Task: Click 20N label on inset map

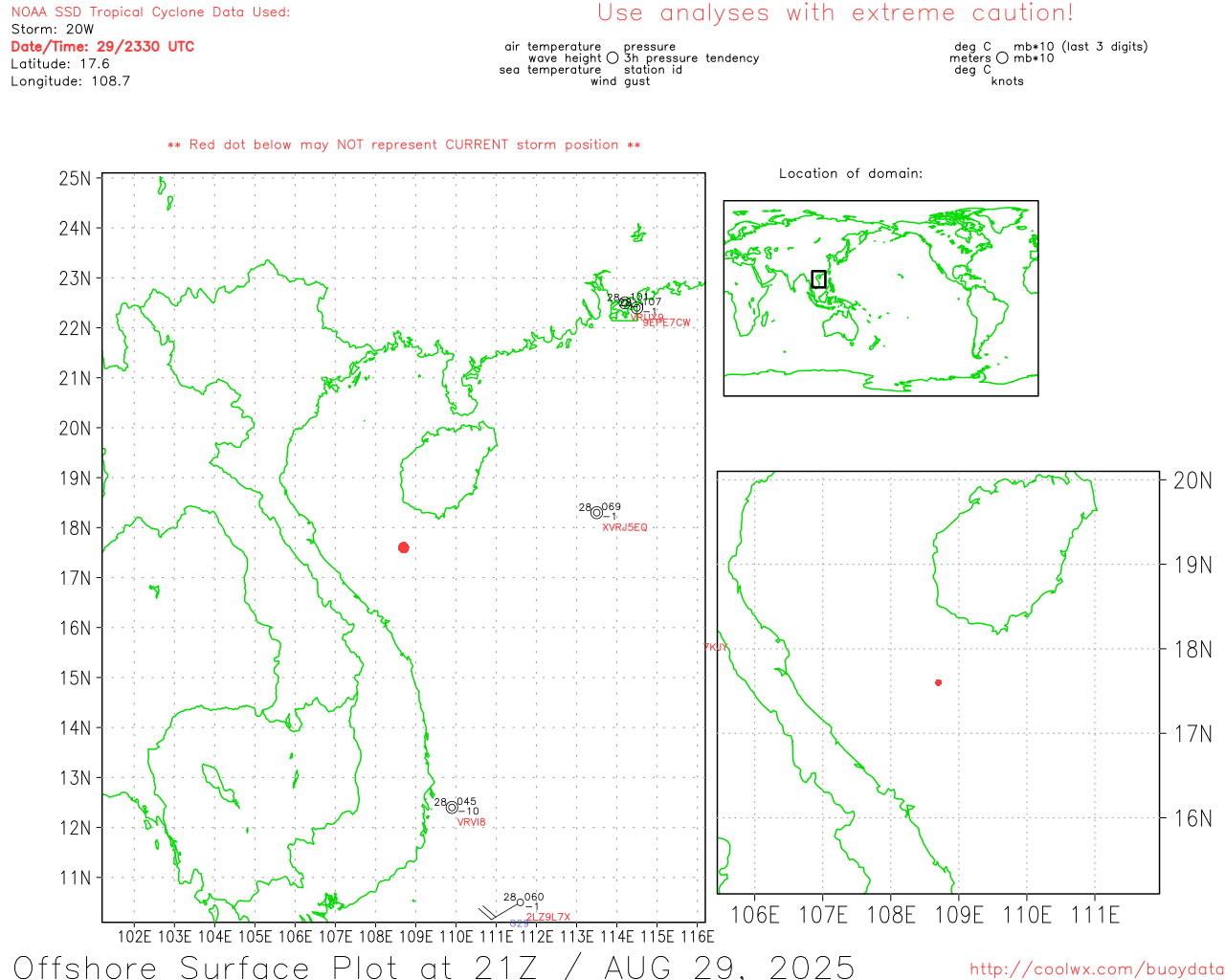Action: point(1192,480)
